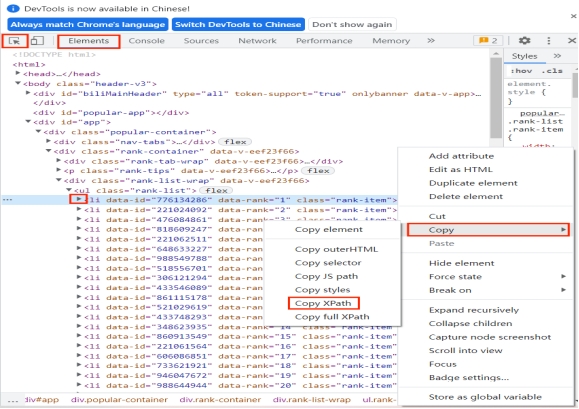Expand the rank-tab-wrap div node
The image size is (579, 409).
coord(59,161)
